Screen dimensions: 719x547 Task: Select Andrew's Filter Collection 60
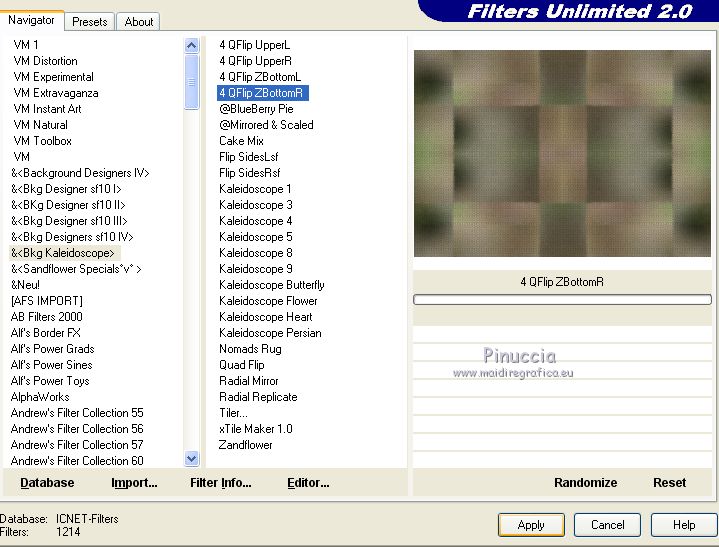(x=77, y=461)
